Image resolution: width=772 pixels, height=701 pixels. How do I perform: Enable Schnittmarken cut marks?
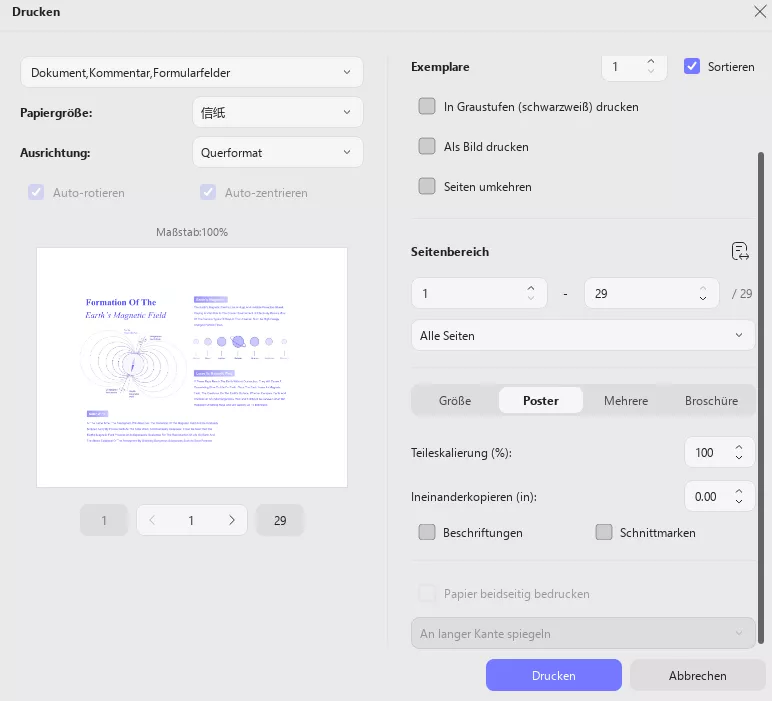(603, 532)
